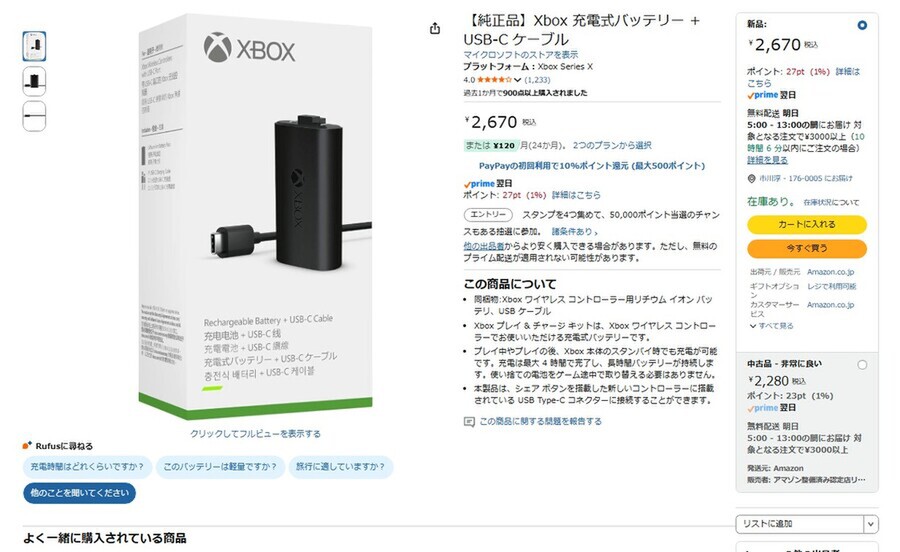900x552 pixels.
Task: Click the 今すぐ買う button
Action: click(x=806, y=248)
